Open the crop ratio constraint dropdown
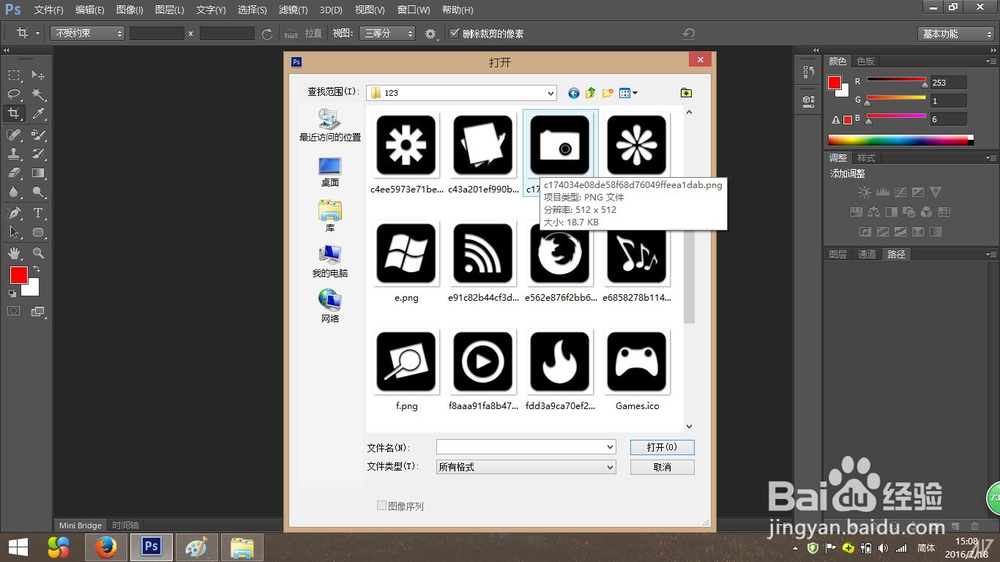Viewport: 1000px width, 562px height. (87, 33)
